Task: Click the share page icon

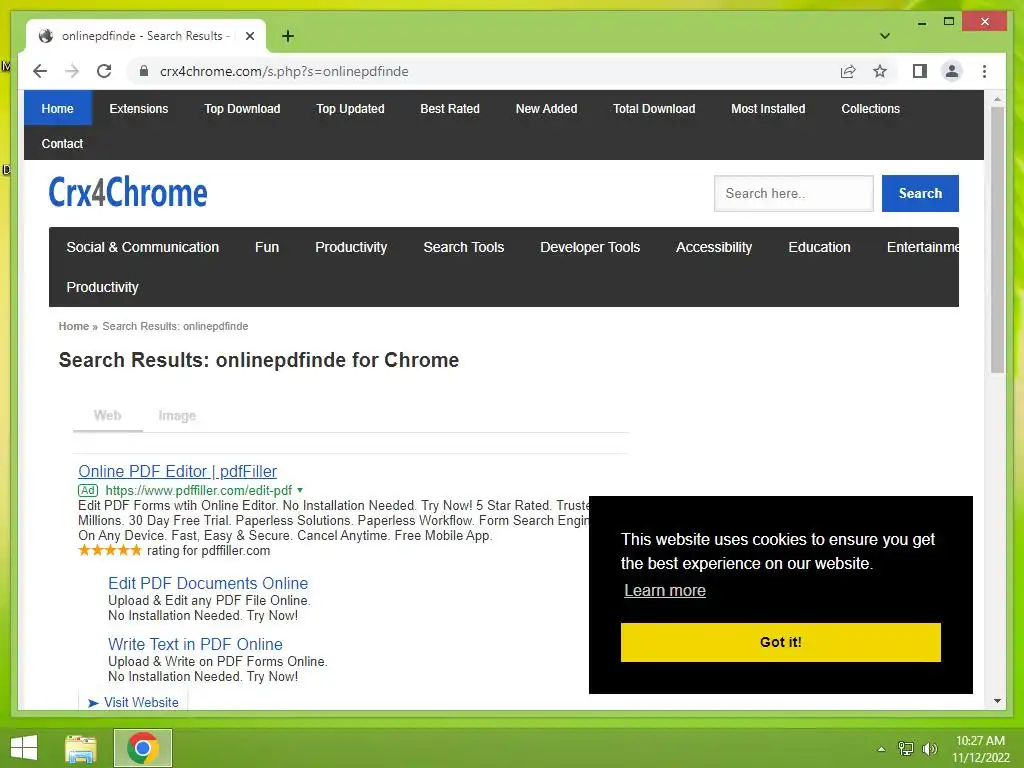Action: click(x=848, y=71)
